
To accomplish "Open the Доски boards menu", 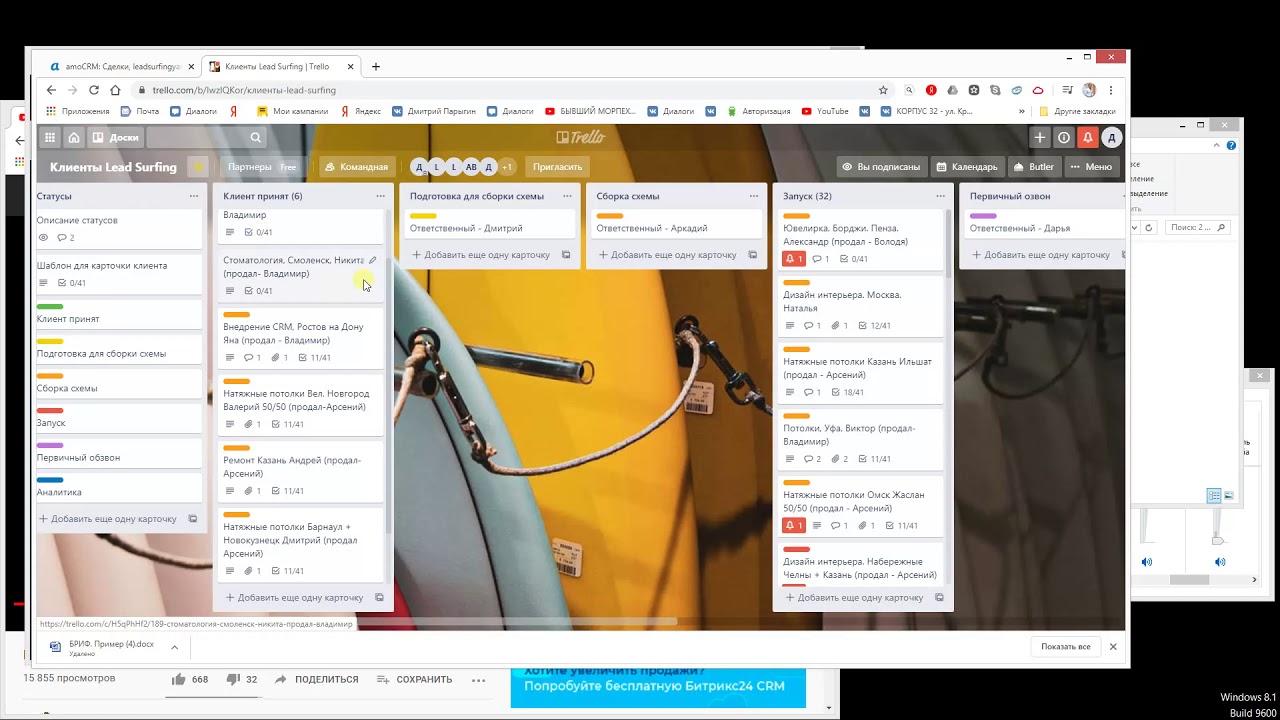I will coord(115,138).
